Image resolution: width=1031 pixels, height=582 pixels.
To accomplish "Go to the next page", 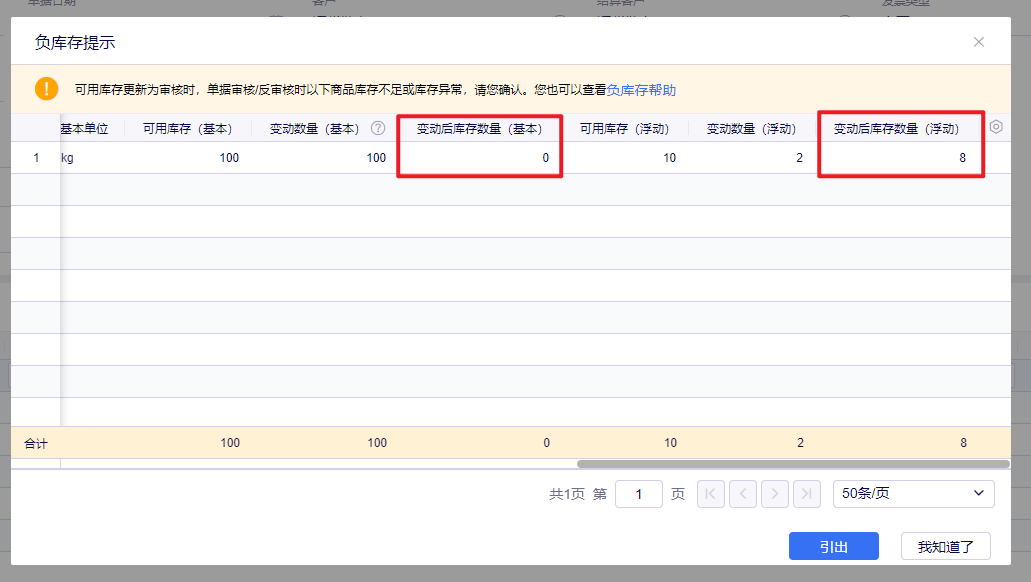I will click(x=775, y=494).
